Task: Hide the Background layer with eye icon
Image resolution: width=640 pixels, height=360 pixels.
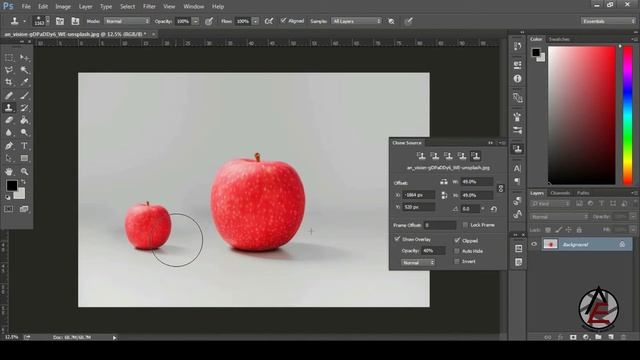Action: [534, 244]
